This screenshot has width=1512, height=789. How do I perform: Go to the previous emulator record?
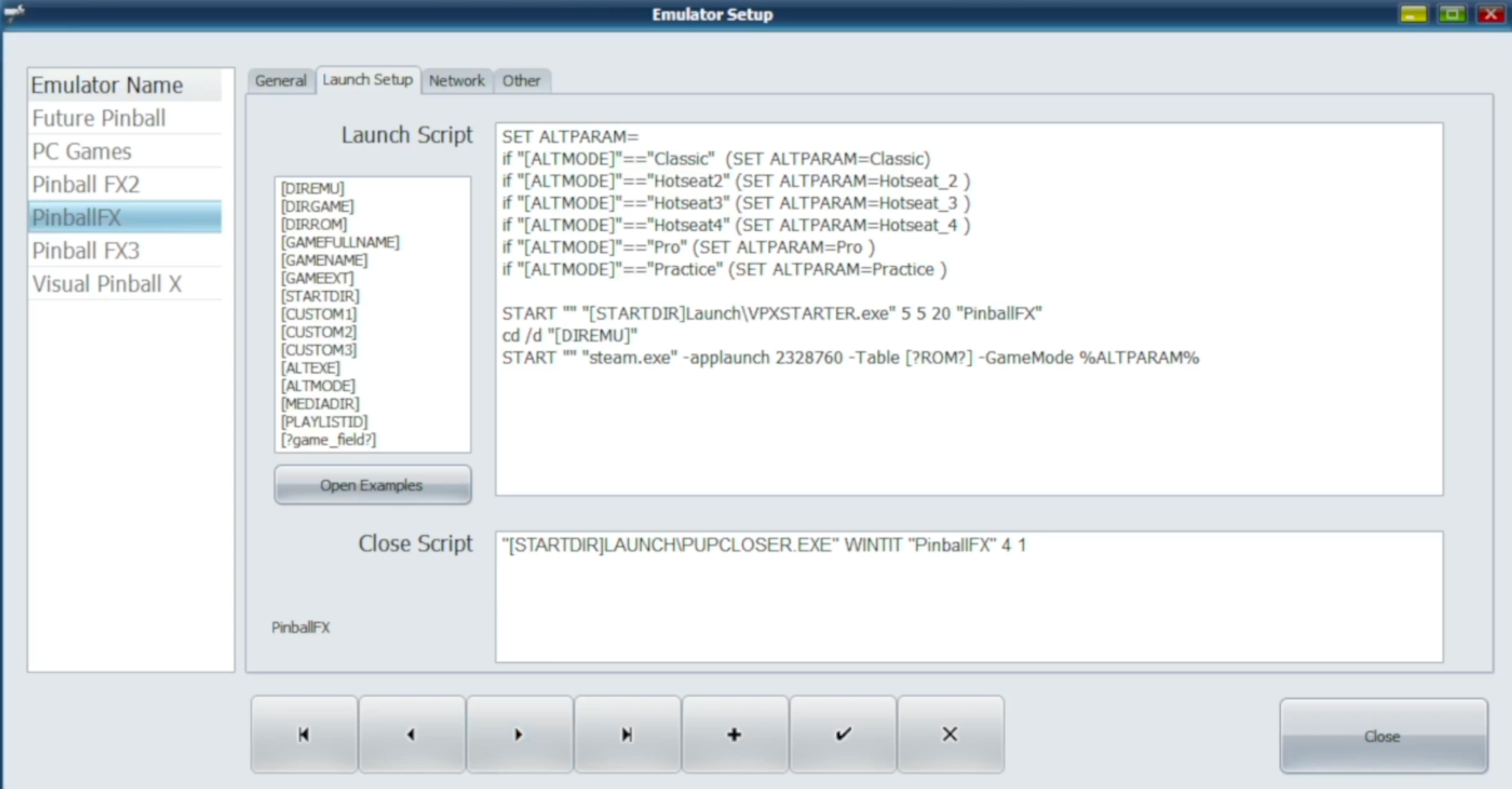(411, 734)
